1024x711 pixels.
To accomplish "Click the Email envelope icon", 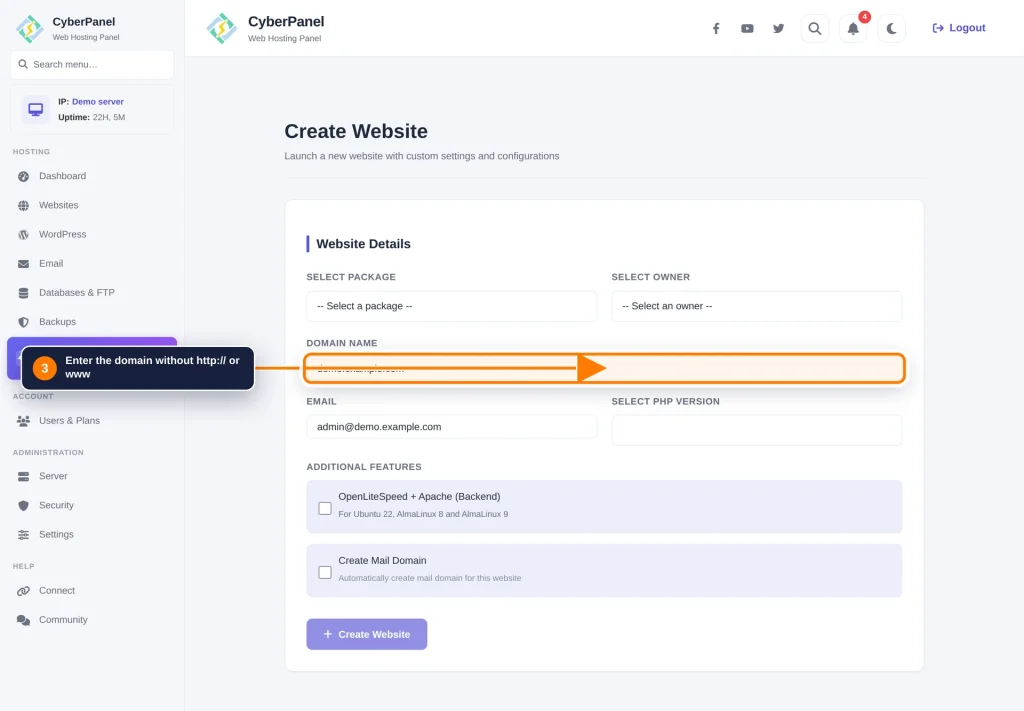I will pyautogui.click(x=24, y=264).
